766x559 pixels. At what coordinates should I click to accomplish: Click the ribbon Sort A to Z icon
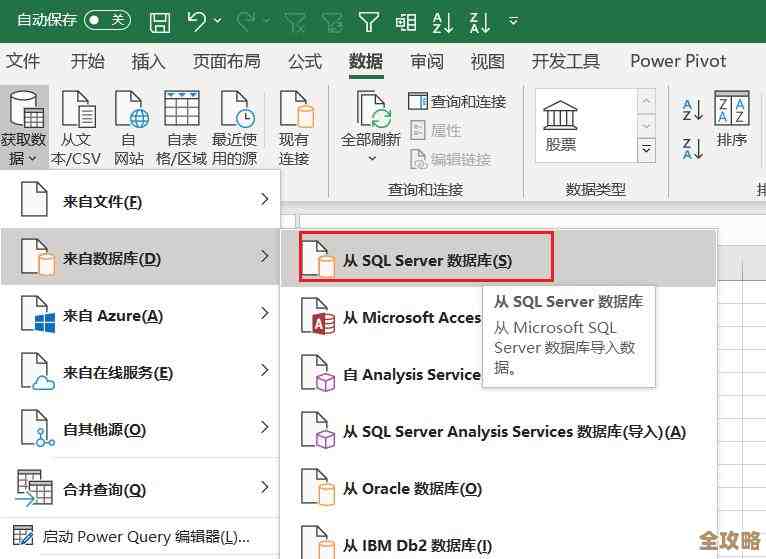pos(693,110)
